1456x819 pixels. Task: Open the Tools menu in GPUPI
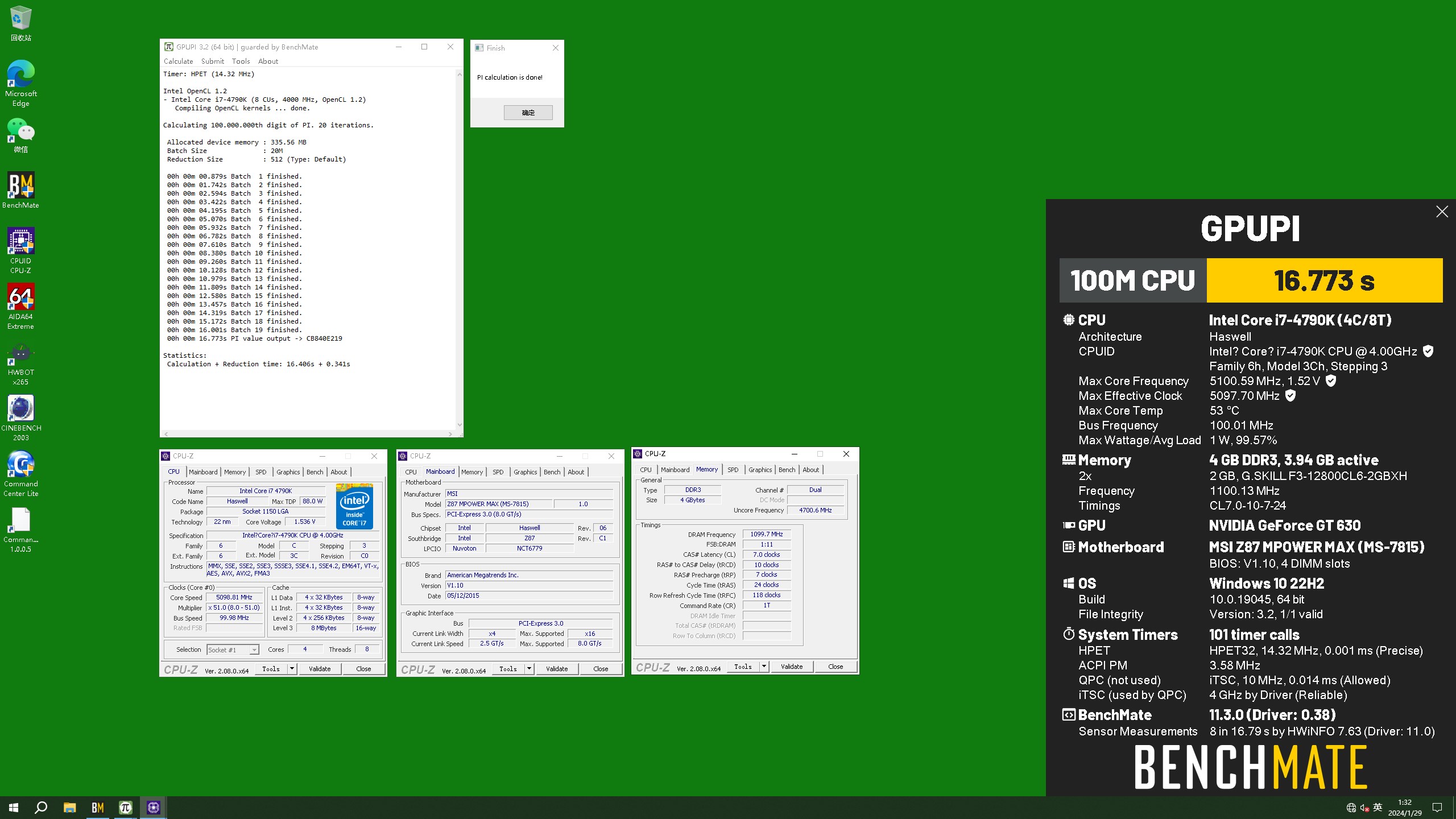click(x=241, y=61)
